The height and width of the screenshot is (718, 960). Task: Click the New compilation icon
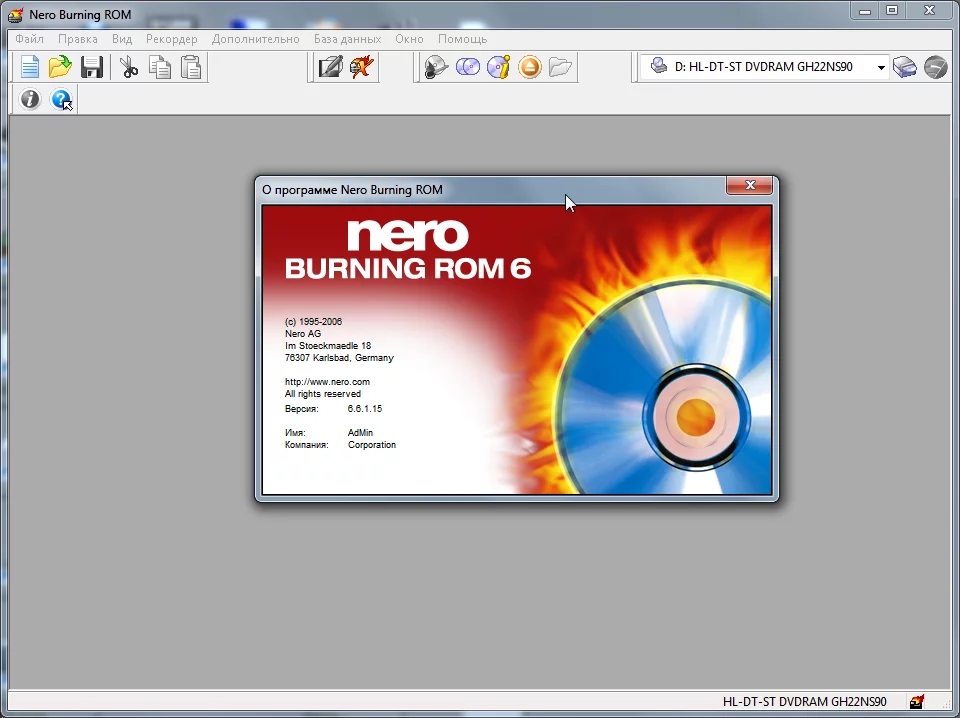29,67
